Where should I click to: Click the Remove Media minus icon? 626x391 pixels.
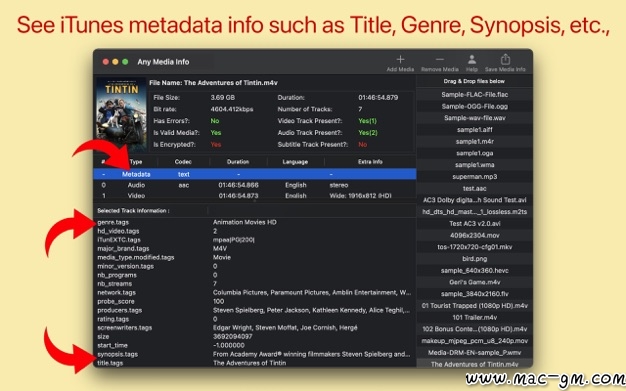click(x=440, y=60)
